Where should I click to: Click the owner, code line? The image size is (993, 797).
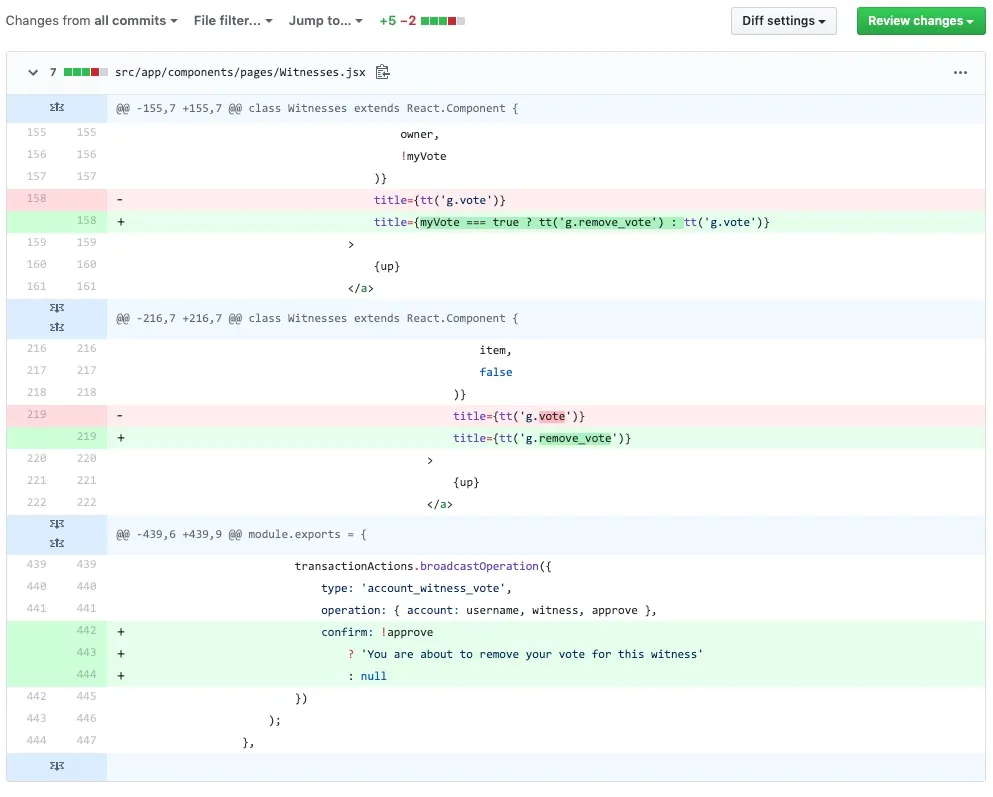[x=419, y=134]
